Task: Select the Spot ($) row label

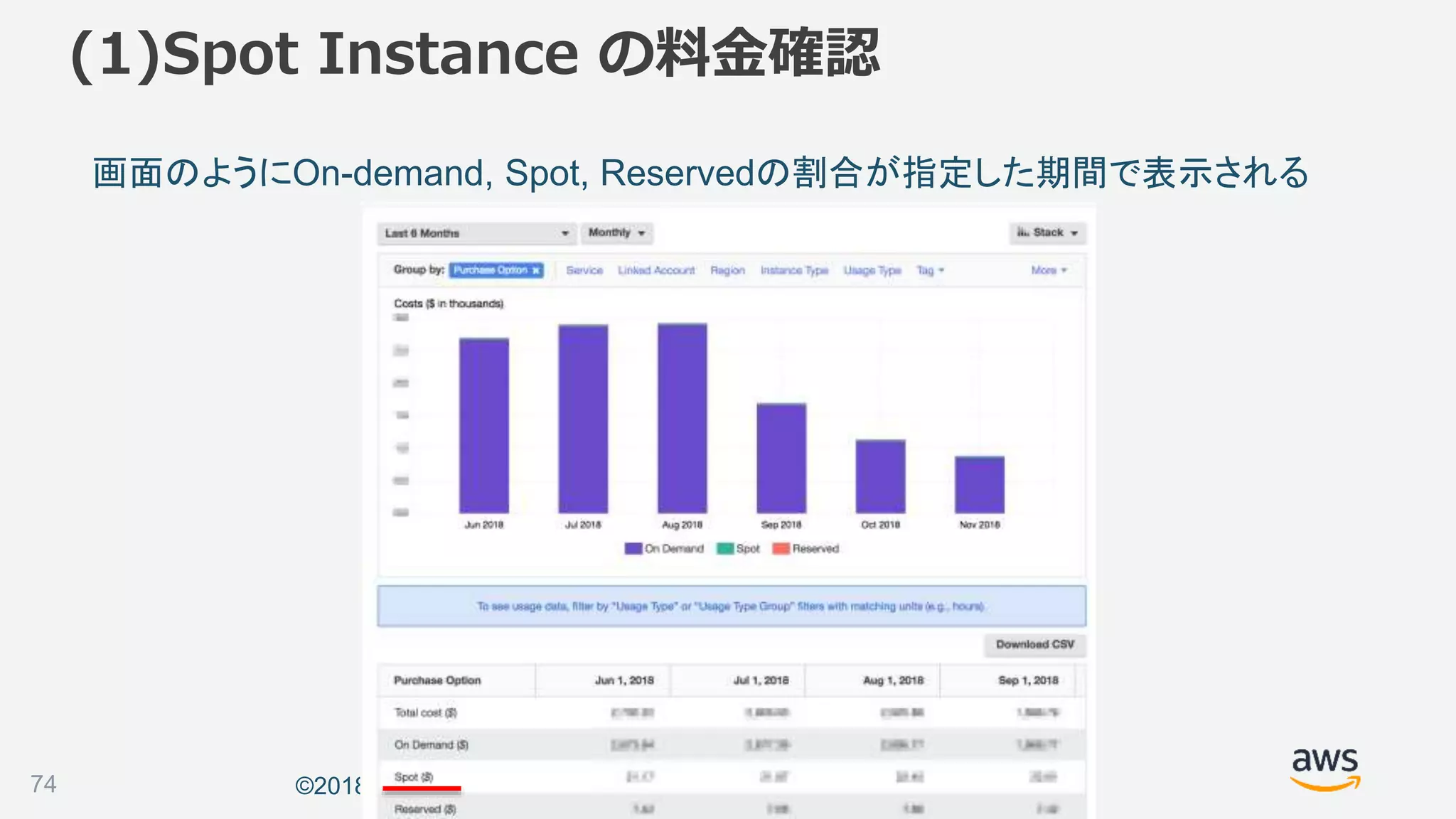Action: click(413, 777)
